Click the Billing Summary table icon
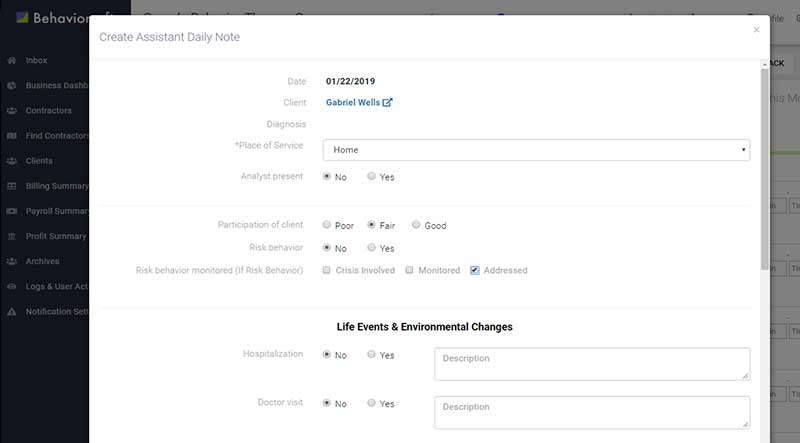The height and width of the screenshot is (443, 800). pyautogui.click(x=11, y=186)
